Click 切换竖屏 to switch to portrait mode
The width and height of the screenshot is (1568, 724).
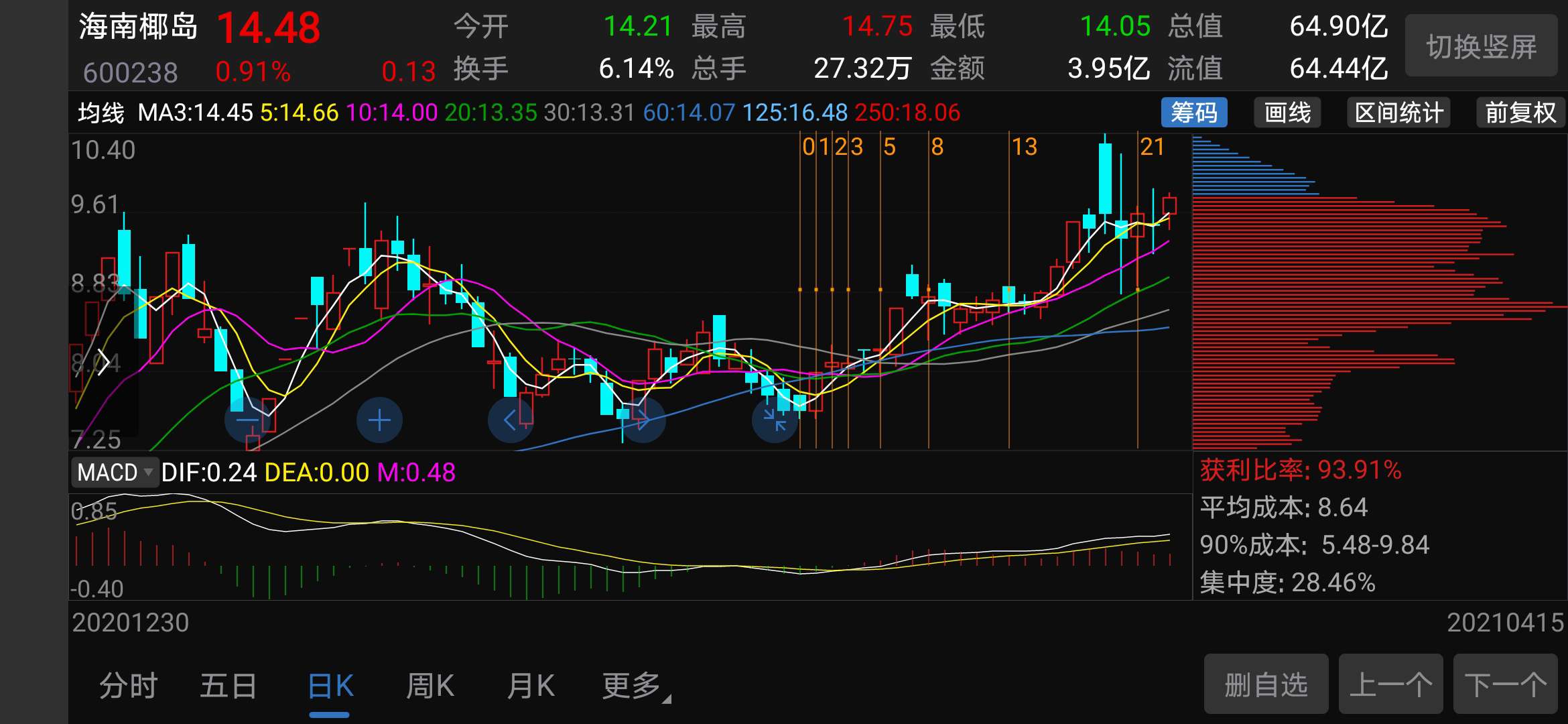pos(1481,46)
